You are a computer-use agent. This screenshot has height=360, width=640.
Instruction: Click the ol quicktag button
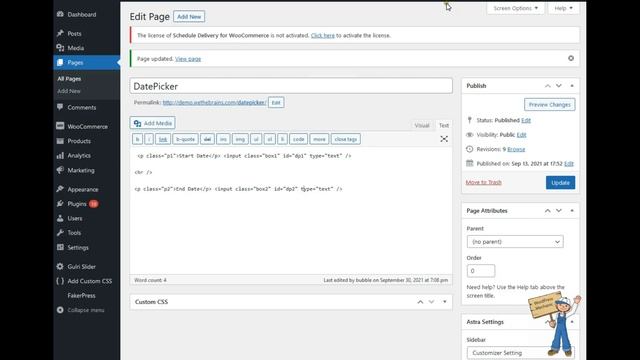[269, 139]
